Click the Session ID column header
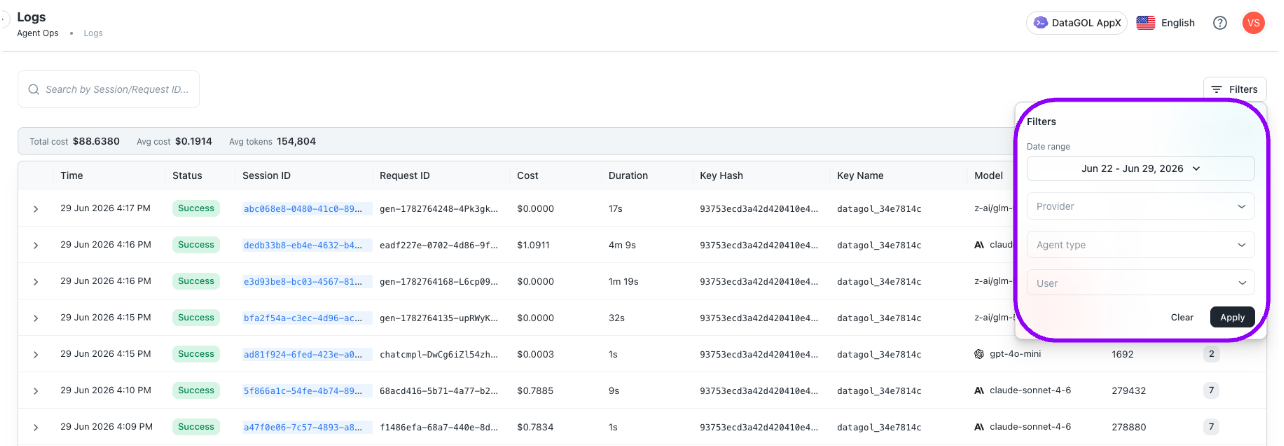 [x=266, y=175]
